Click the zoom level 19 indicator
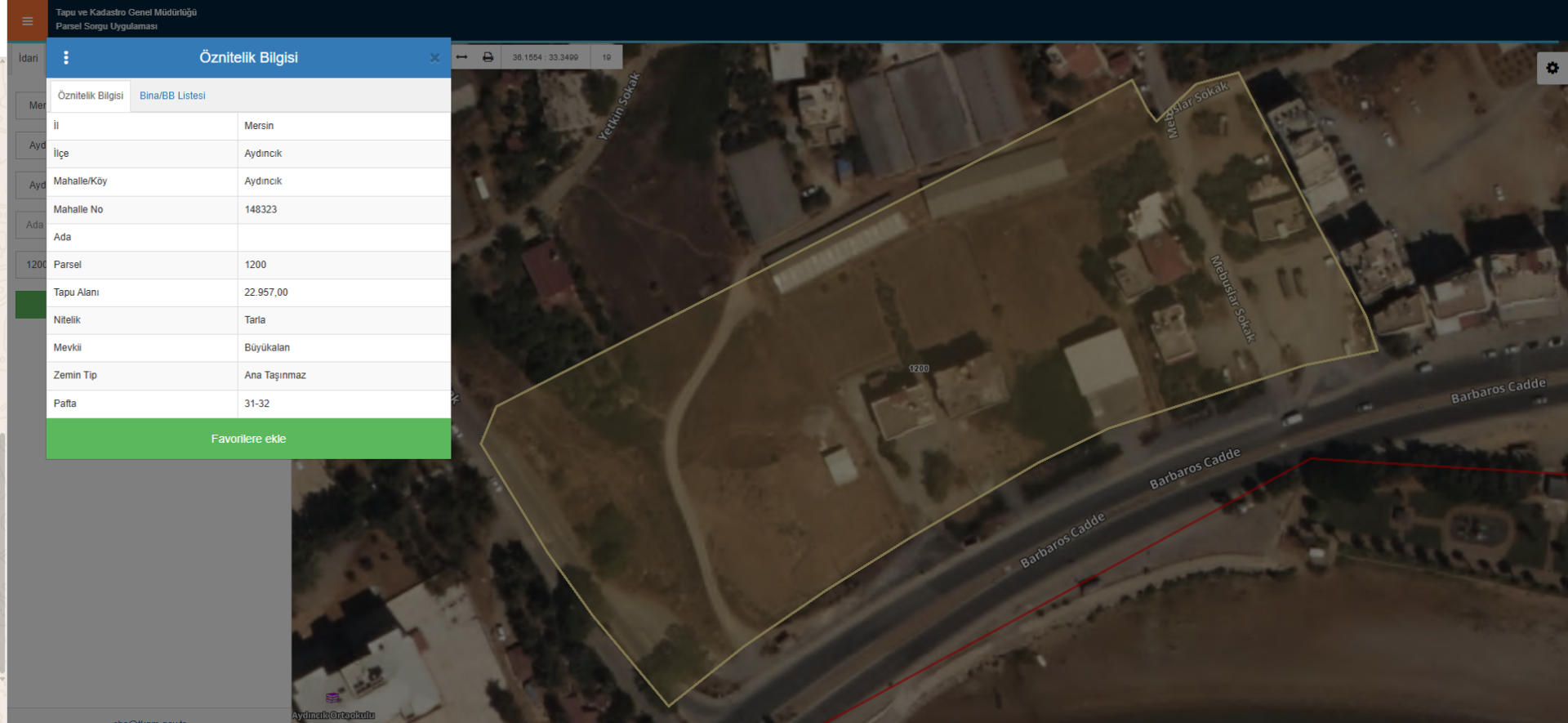The image size is (1568, 723). (607, 57)
